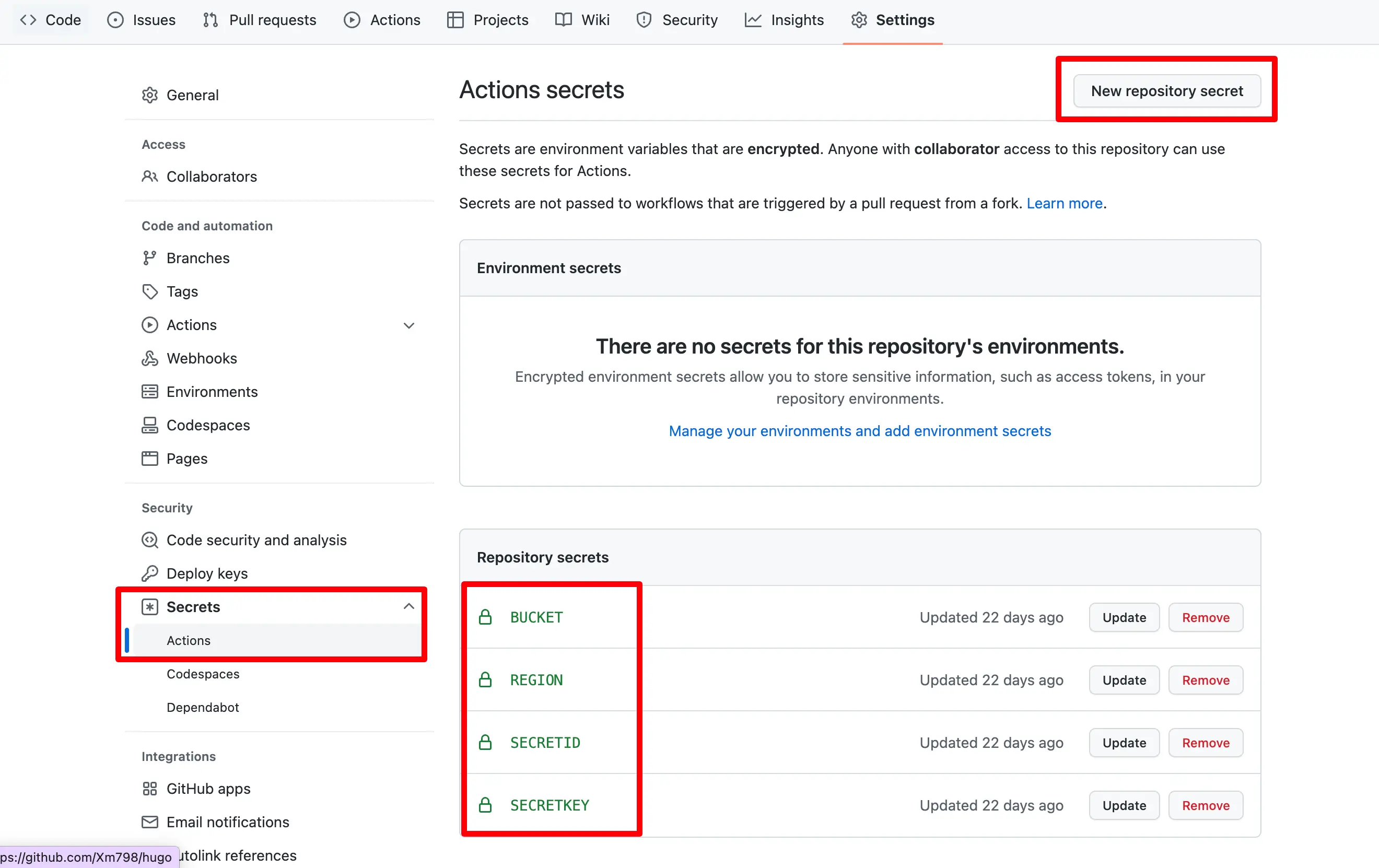Image resolution: width=1379 pixels, height=868 pixels.
Task: Click the Tags label icon
Action: point(149,291)
